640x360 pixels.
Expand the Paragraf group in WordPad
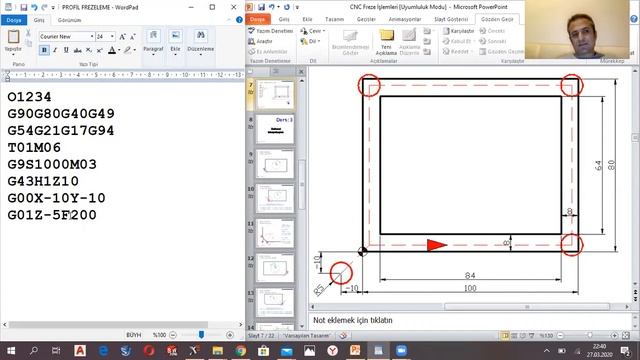[153, 42]
